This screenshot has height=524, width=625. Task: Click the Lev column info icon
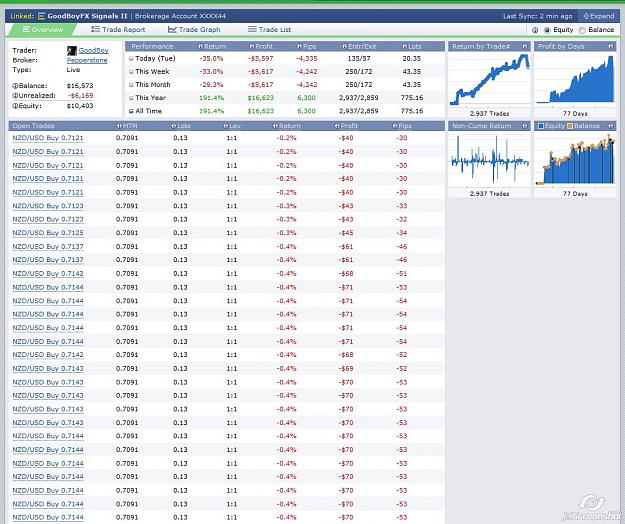(x=226, y=126)
